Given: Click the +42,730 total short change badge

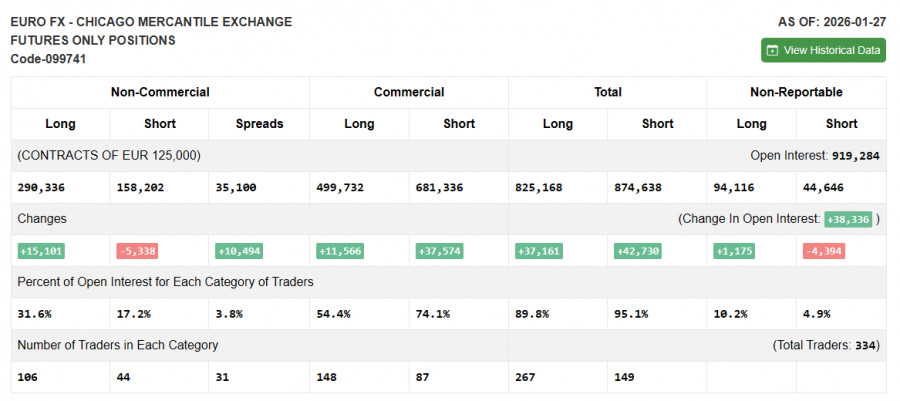Looking at the screenshot, I should 637,251.
